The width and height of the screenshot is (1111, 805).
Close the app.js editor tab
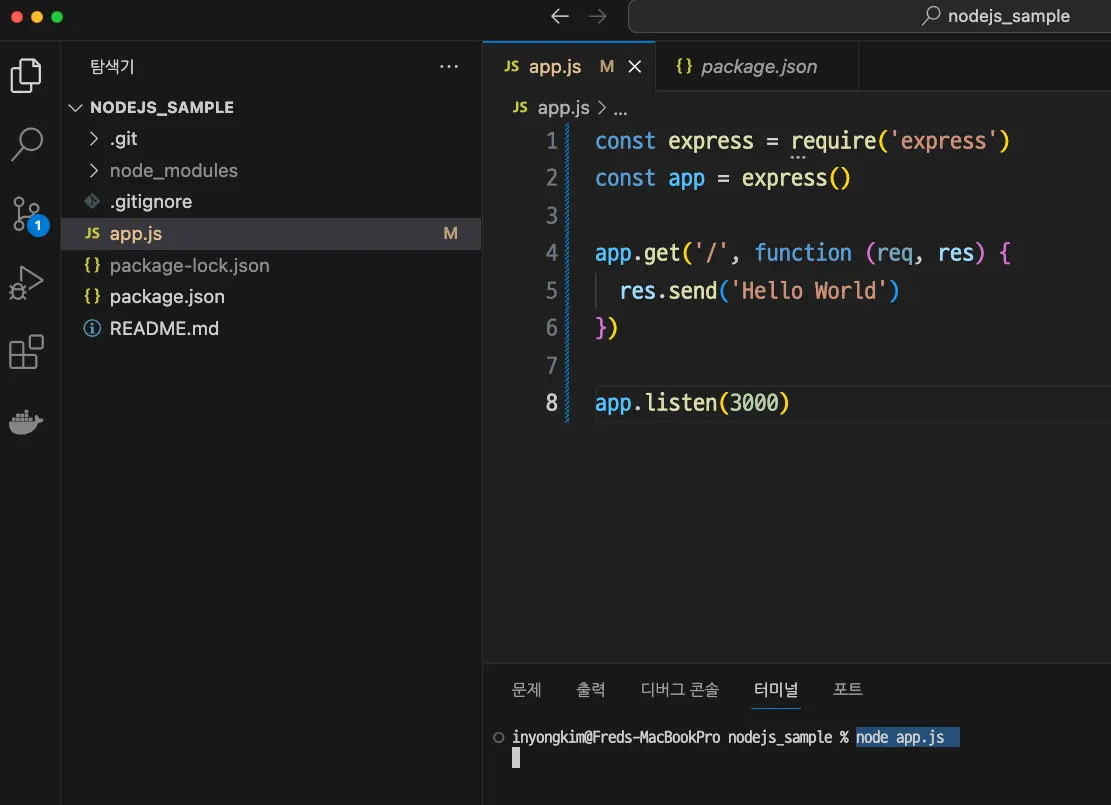click(635, 67)
